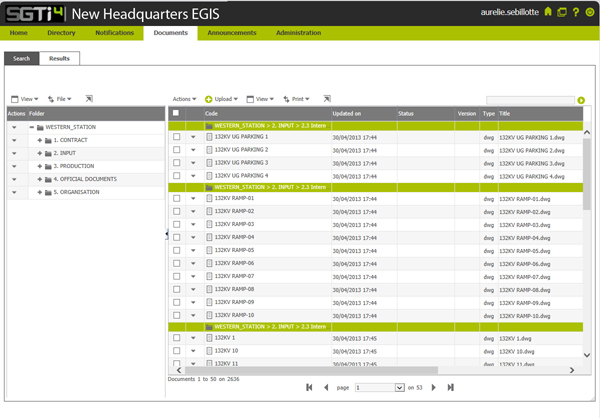This screenshot has height=418, width=600.
Task: Open the Print dropdown menu
Action: point(297,100)
